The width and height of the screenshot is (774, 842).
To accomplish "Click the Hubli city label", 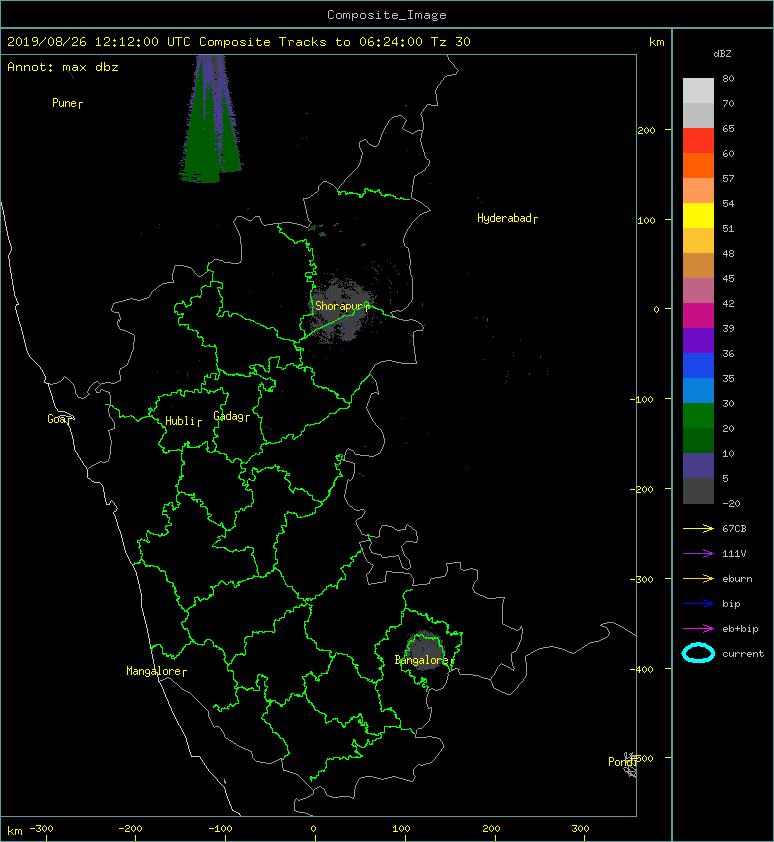I will (183, 421).
